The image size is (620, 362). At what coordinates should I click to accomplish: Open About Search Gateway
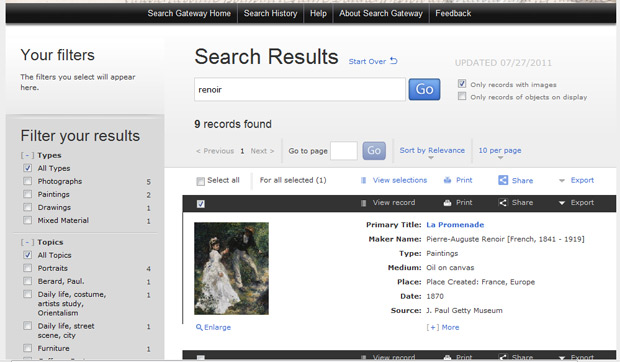[381, 13]
